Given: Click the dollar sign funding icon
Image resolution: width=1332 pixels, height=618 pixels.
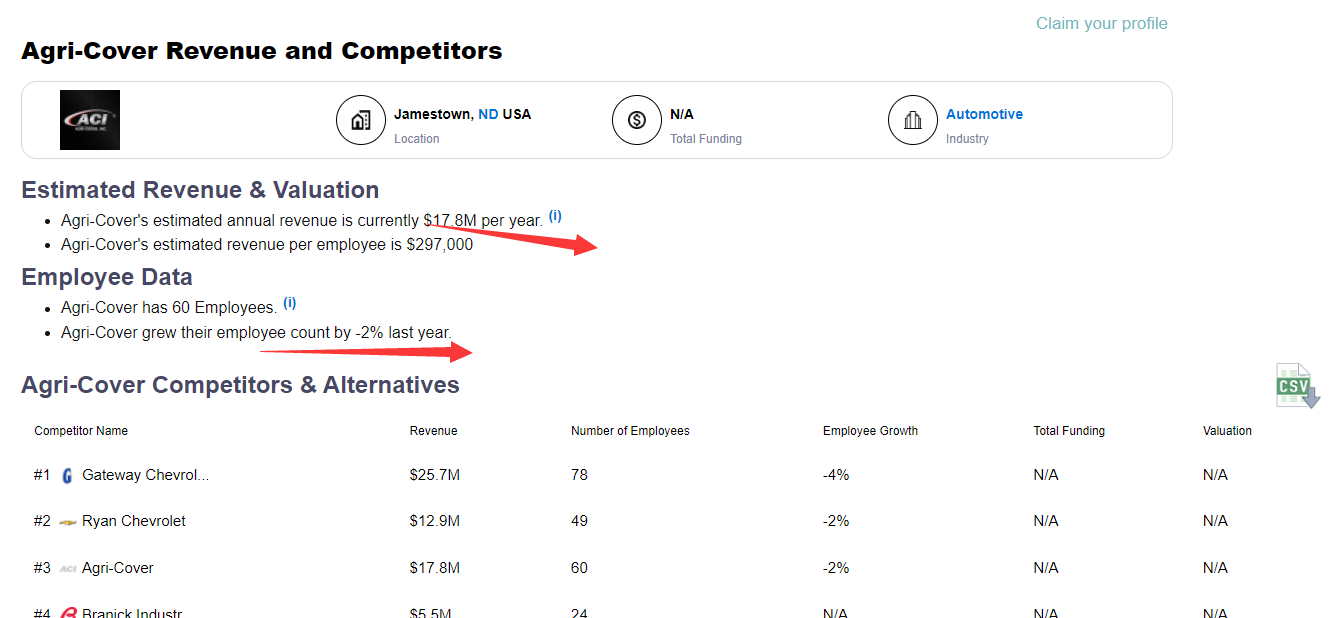Looking at the screenshot, I should pyautogui.click(x=637, y=121).
